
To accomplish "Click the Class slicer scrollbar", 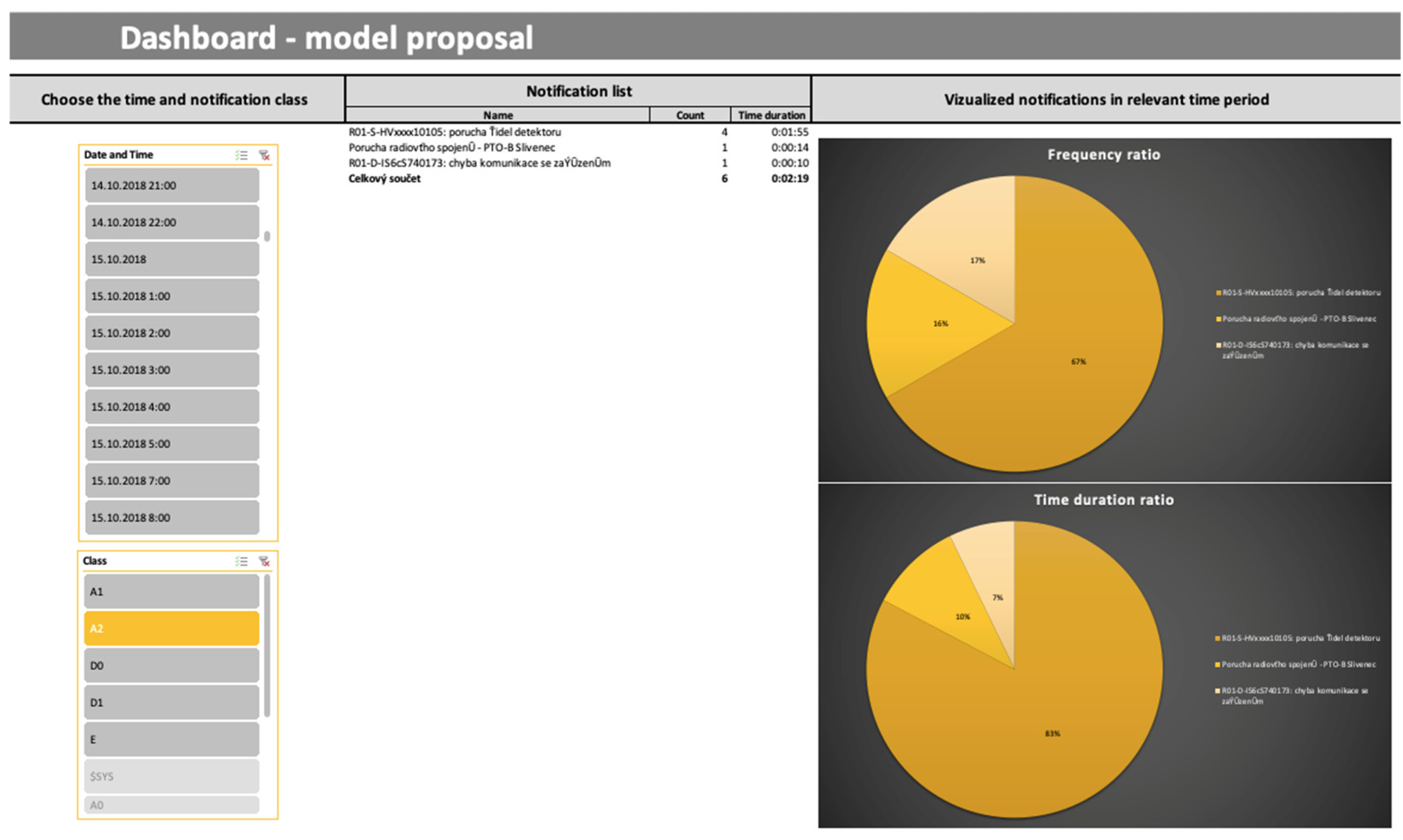I will pyautogui.click(x=267, y=645).
